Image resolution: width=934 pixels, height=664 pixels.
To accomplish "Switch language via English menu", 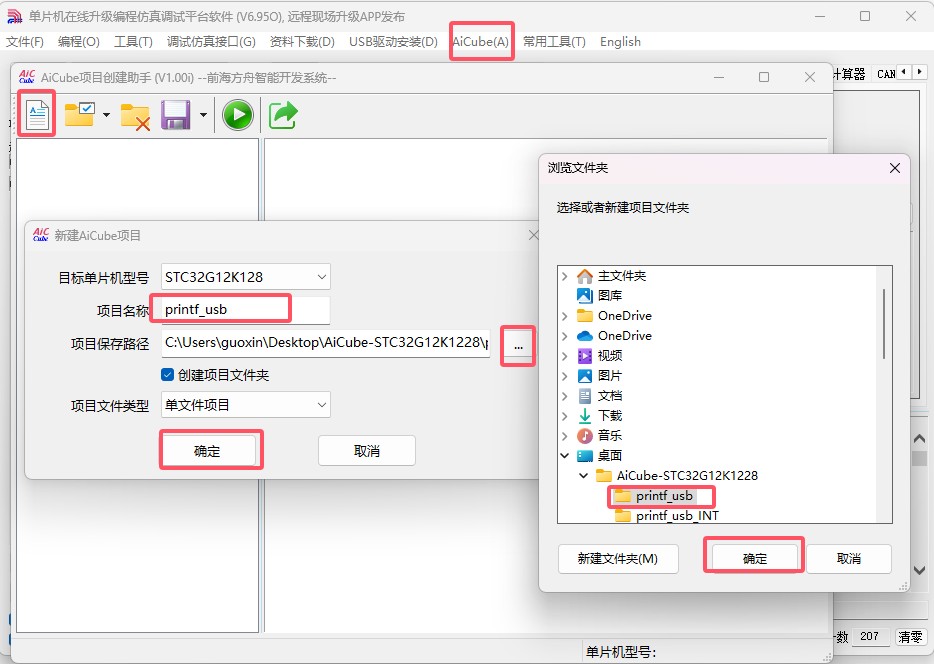I will pyautogui.click(x=620, y=42).
